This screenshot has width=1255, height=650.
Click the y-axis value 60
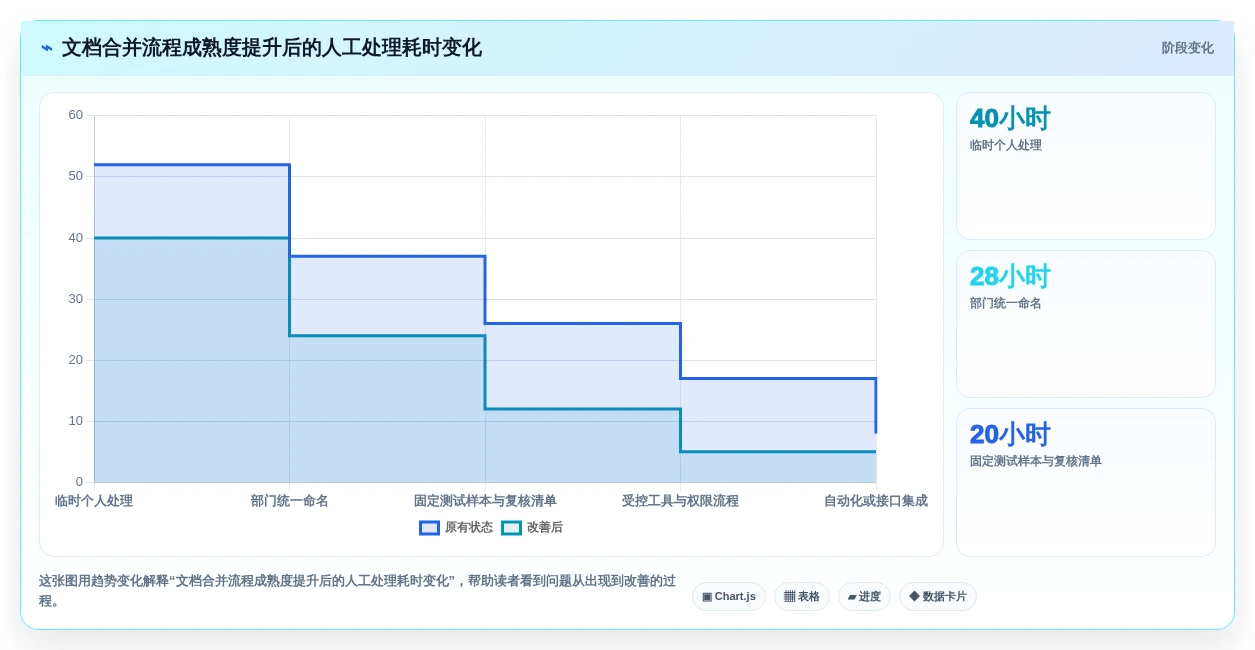[x=76, y=115]
